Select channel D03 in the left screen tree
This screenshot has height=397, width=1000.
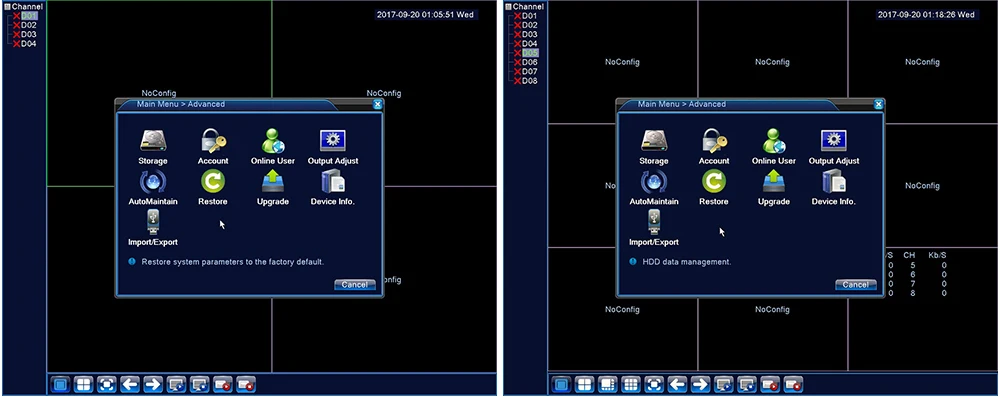point(29,34)
